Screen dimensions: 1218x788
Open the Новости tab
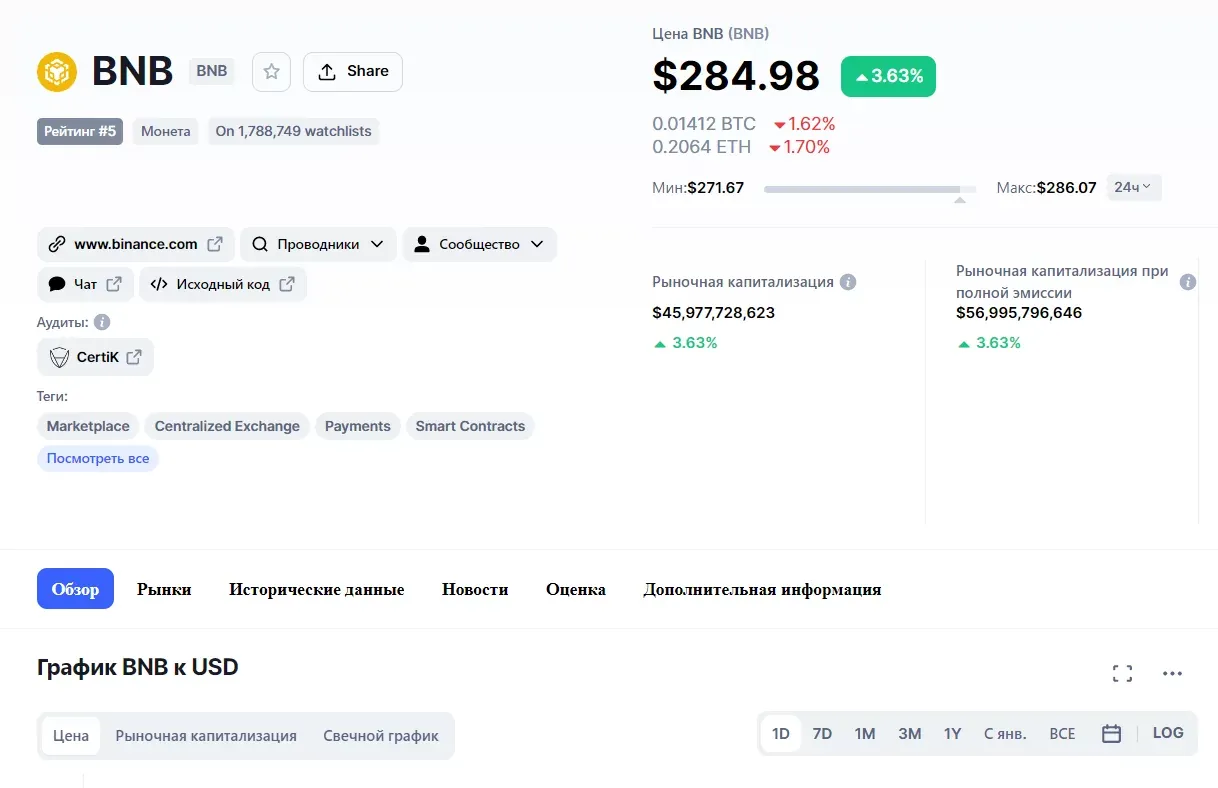coord(475,589)
